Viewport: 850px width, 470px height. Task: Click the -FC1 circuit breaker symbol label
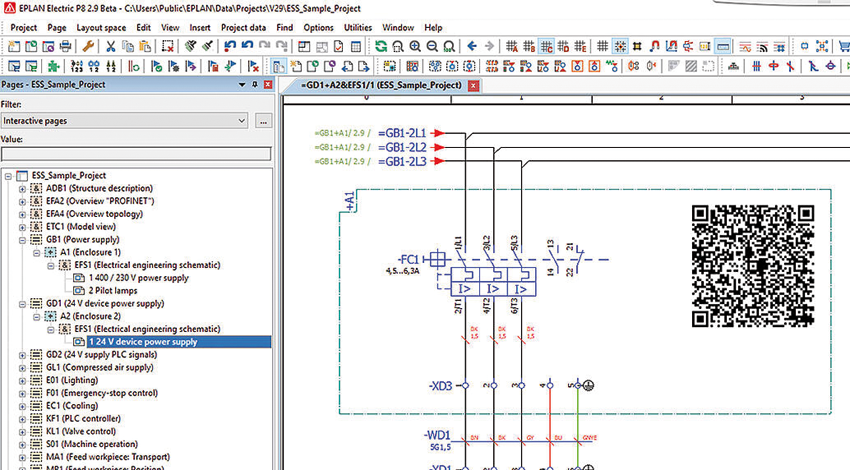coord(409,259)
